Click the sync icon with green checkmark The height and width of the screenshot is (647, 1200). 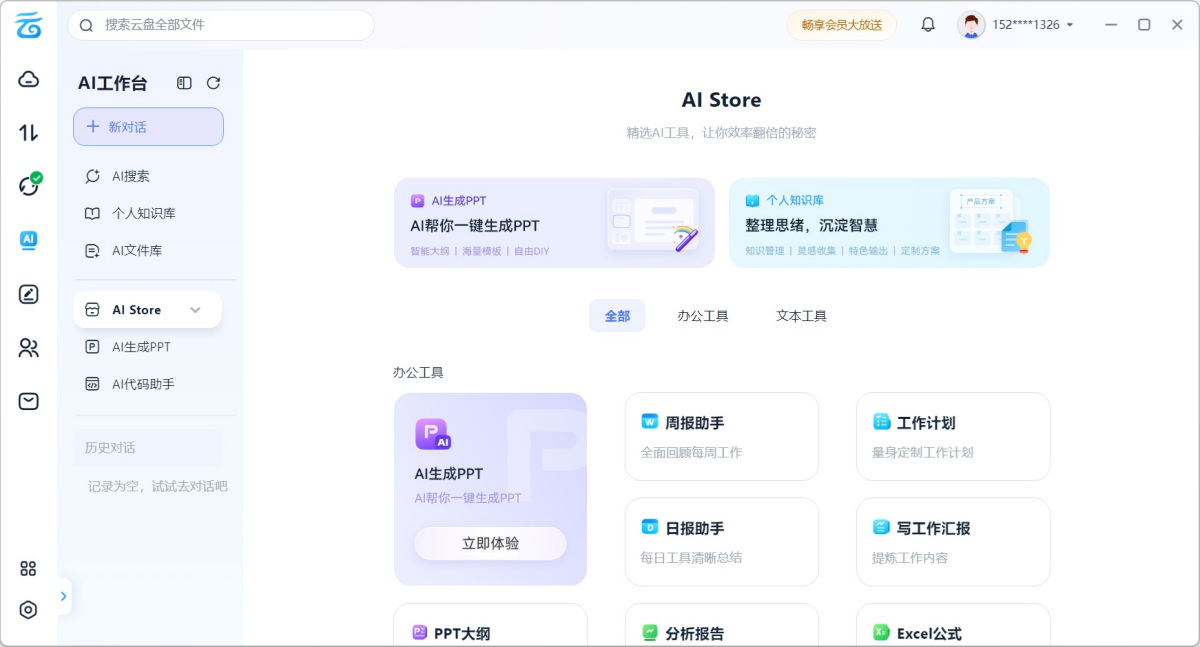[28, 183]
